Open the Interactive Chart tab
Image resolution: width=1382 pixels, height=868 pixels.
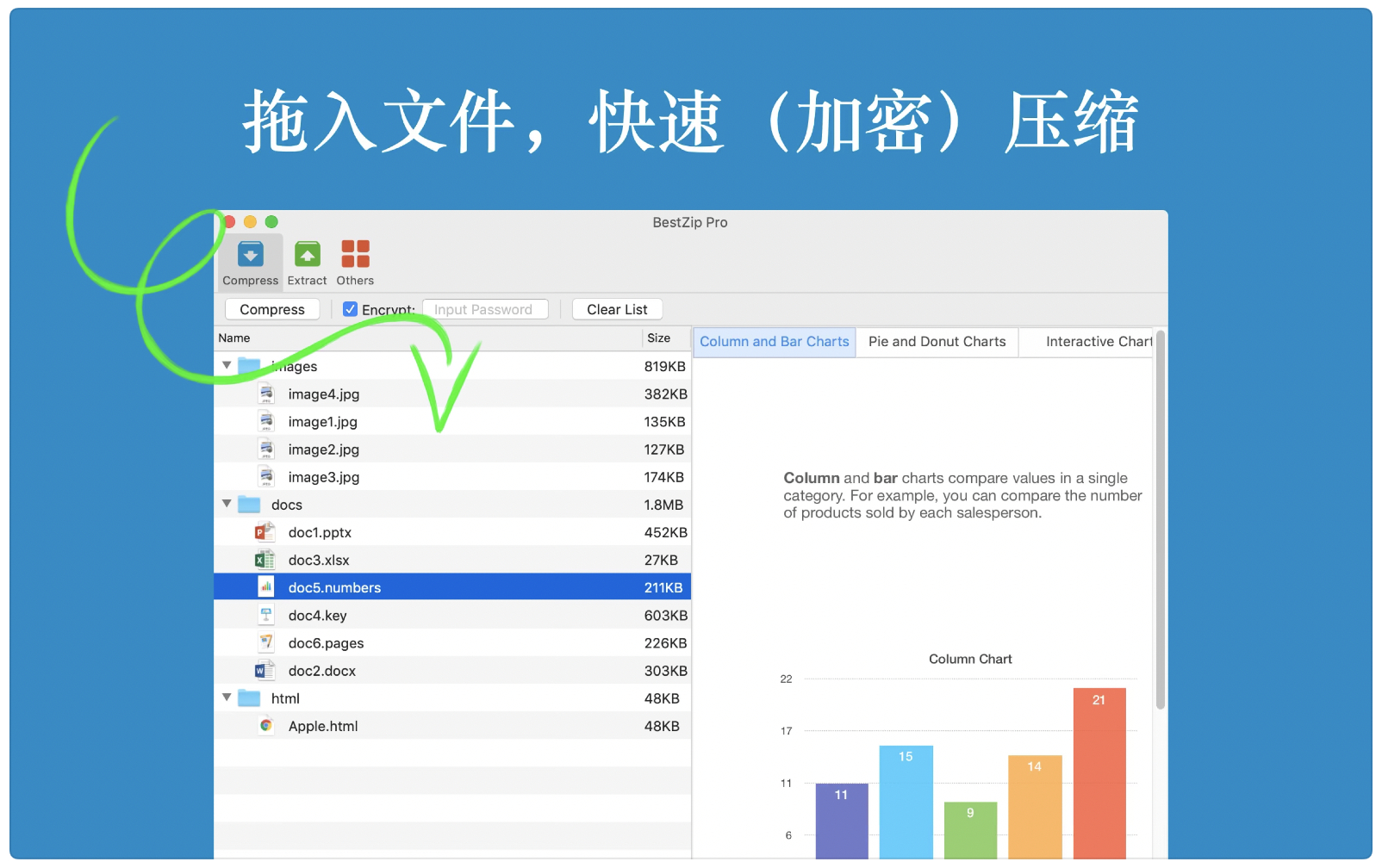[1086, 342]
